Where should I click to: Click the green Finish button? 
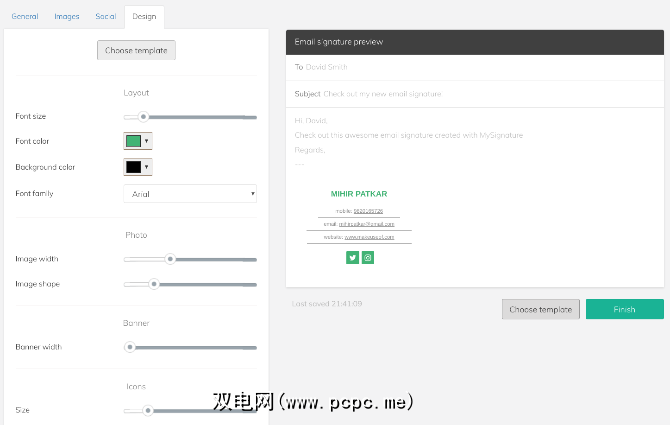coord(625,309)
